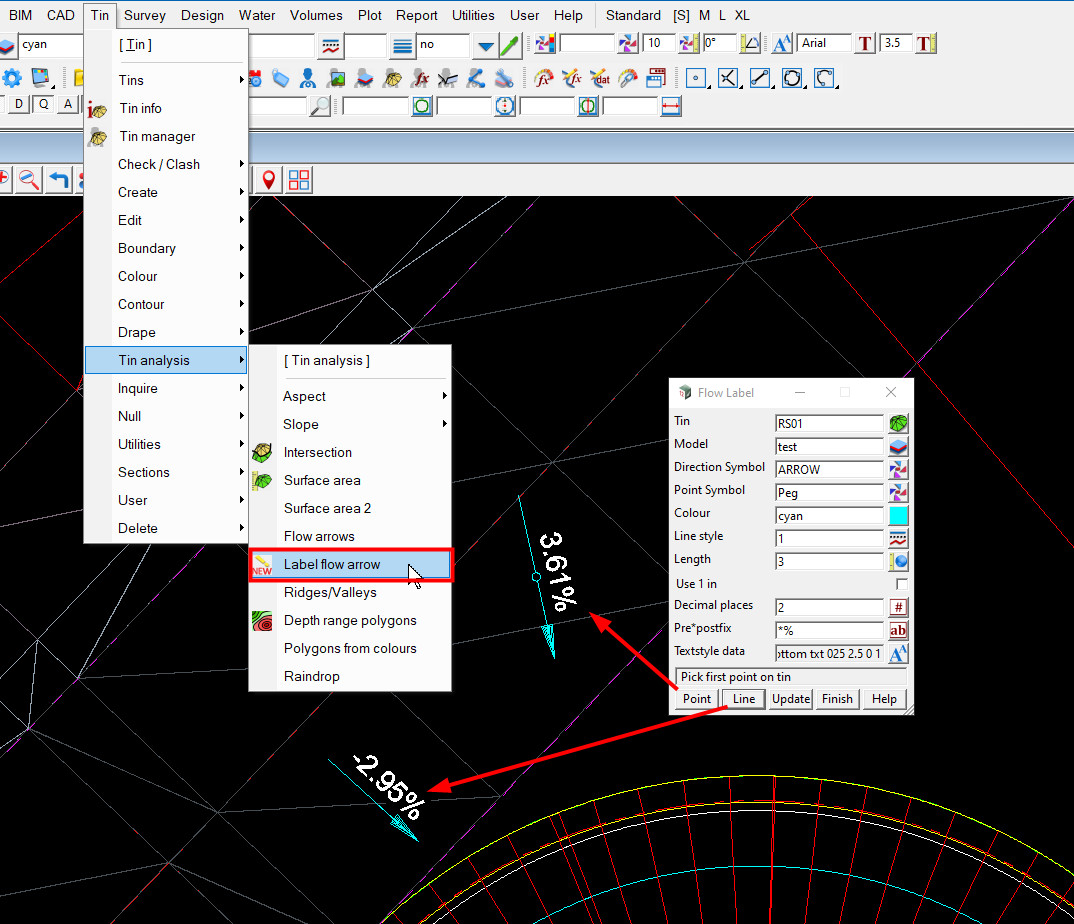This screenshot has height=924, width=1074.
Task: Toggle the 'D' button in the toolbar
Action: pos(19,105)
